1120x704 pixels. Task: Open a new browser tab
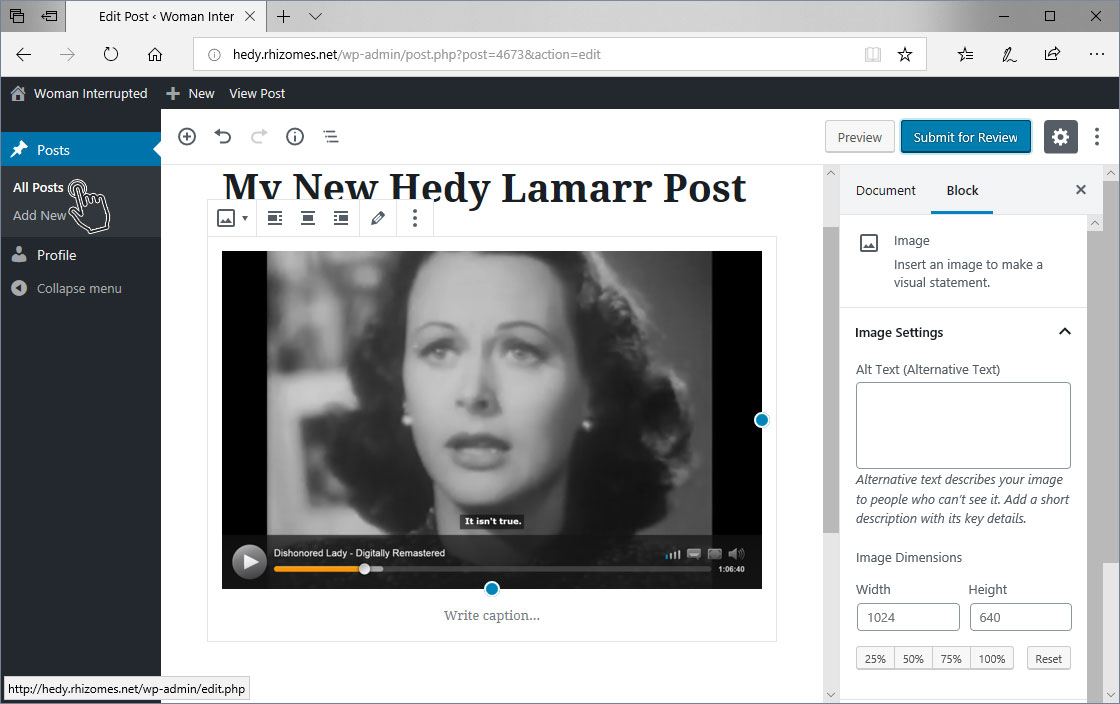(x=284, y=16)
